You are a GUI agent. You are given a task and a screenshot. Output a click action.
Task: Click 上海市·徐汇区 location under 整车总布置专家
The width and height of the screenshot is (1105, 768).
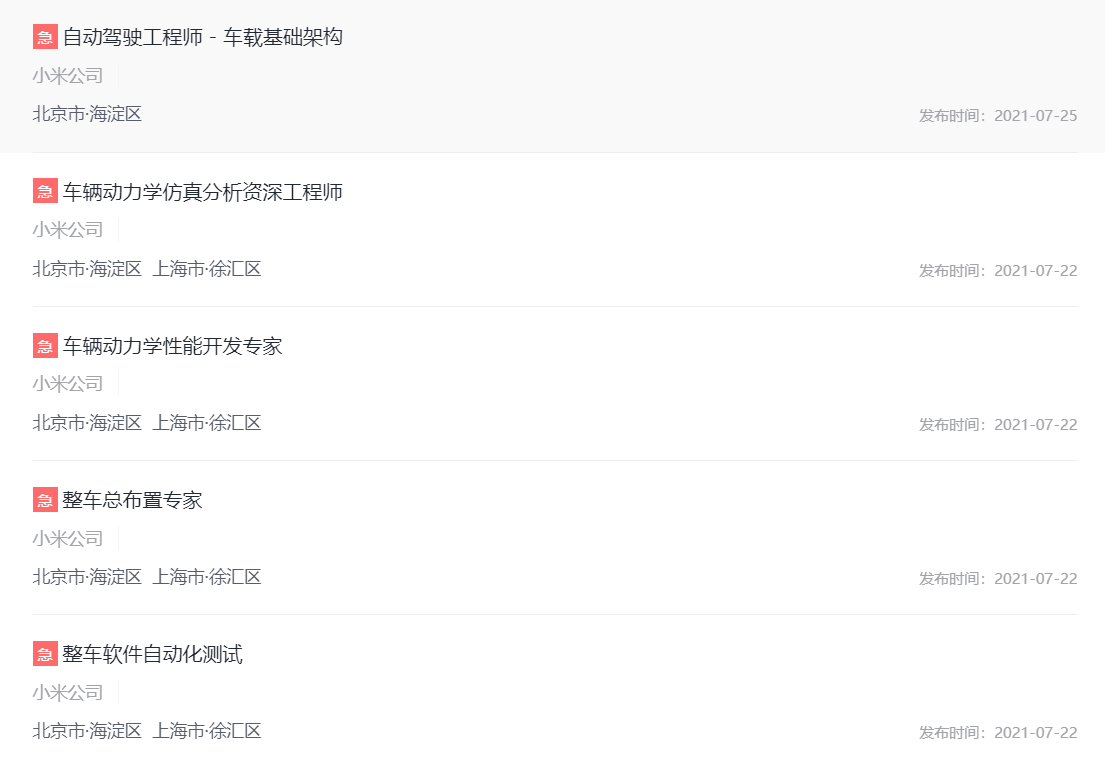[x=207, y=577]
